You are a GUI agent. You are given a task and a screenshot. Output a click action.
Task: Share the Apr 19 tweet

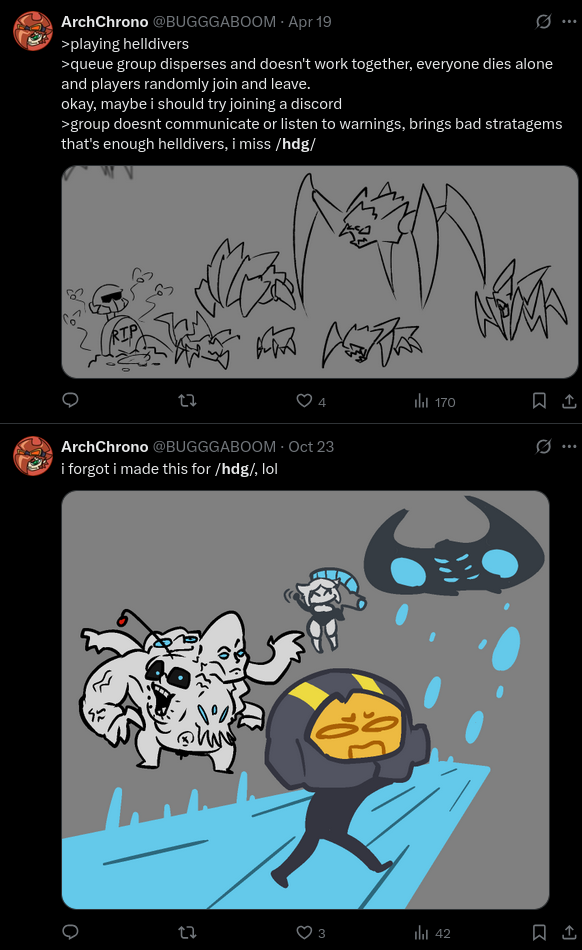coord(569,400)
